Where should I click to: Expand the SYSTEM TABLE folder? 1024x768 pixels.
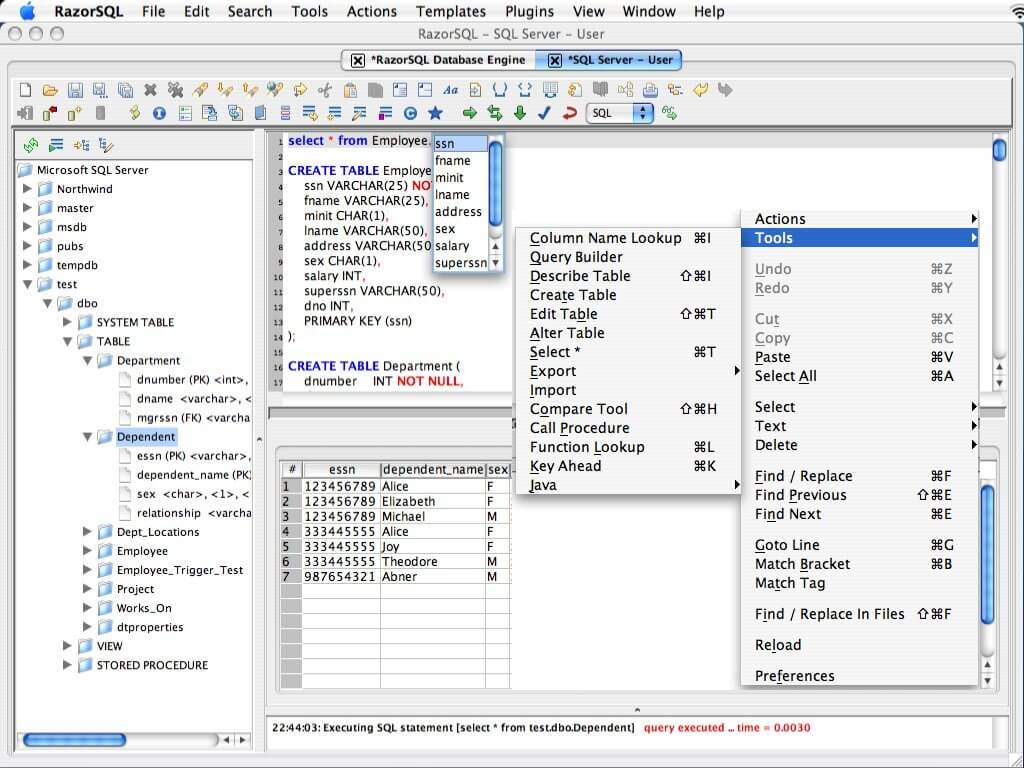(67, 322)
